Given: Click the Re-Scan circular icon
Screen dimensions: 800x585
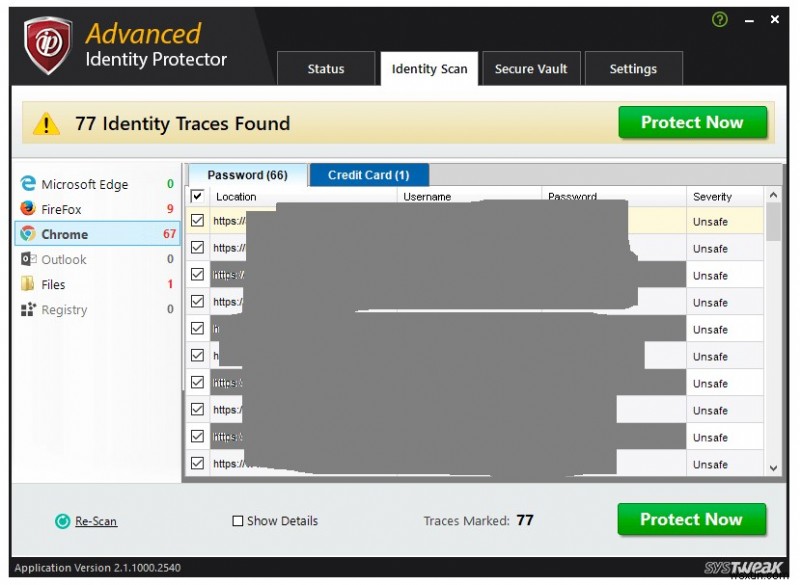Looking at the screenshot, I should tap(62, 521).
